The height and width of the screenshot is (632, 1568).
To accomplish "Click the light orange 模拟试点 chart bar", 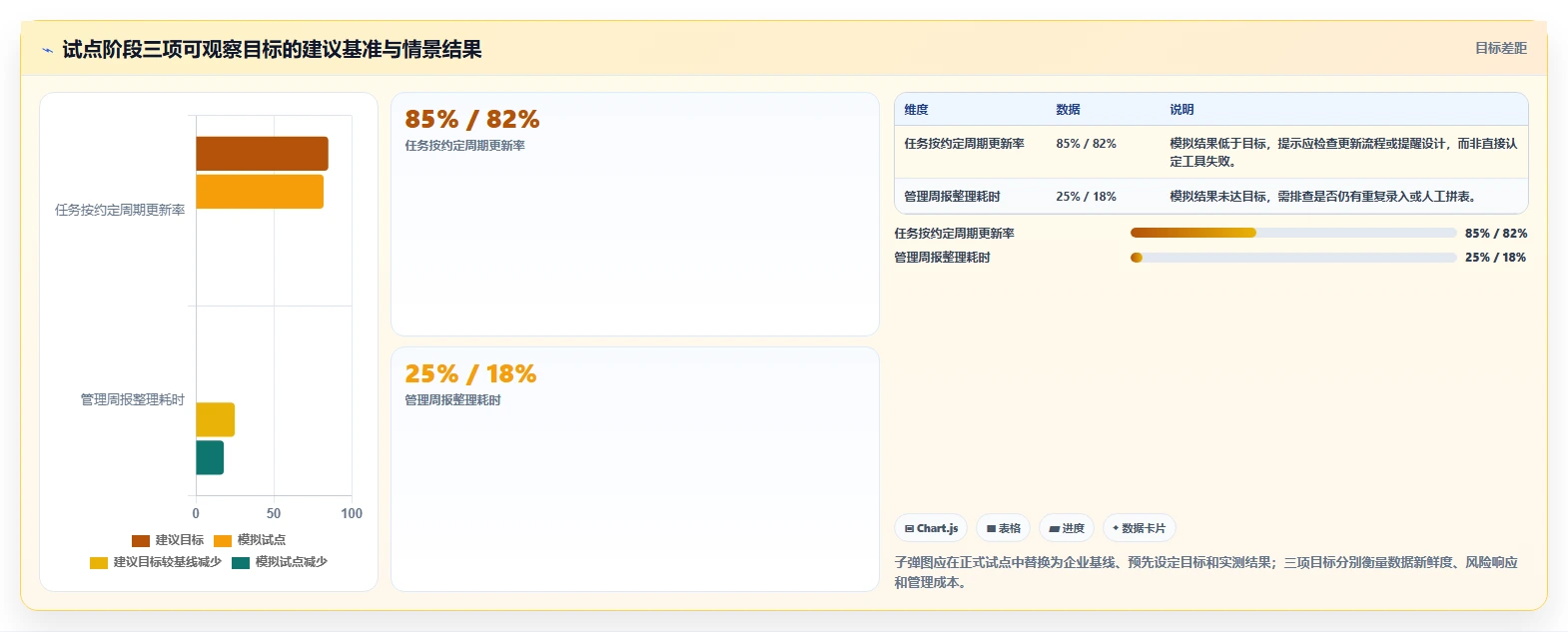I will tap(260, 192).
